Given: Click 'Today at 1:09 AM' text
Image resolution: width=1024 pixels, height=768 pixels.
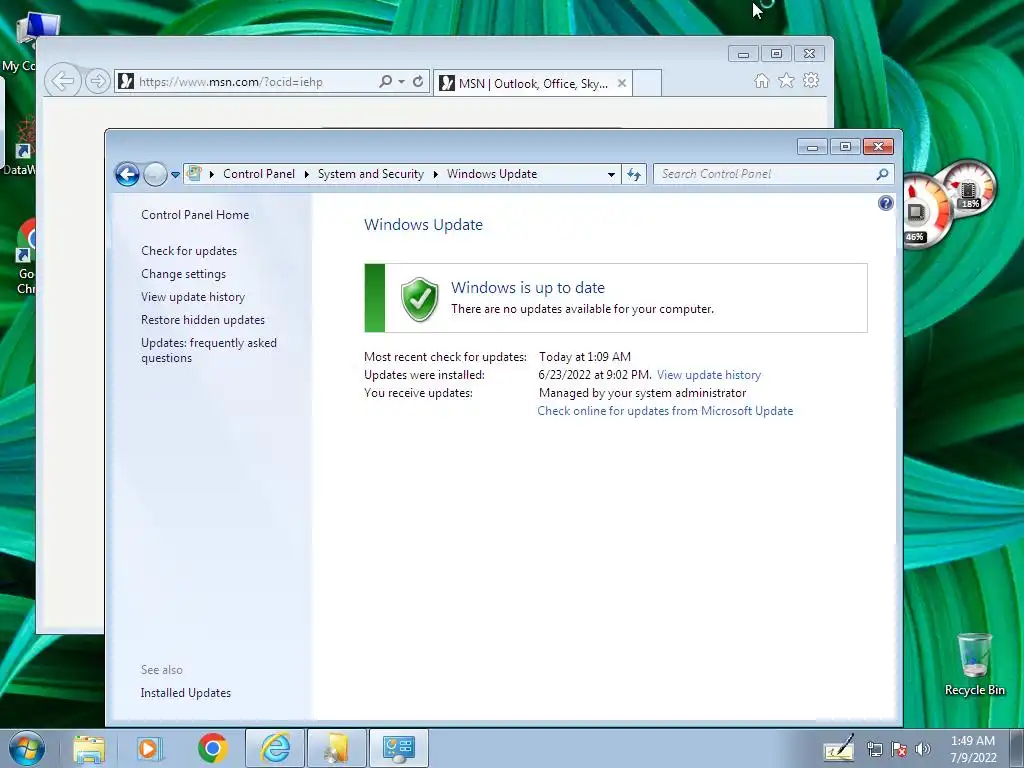Looking at the screenshot, I should pos(584,357).
